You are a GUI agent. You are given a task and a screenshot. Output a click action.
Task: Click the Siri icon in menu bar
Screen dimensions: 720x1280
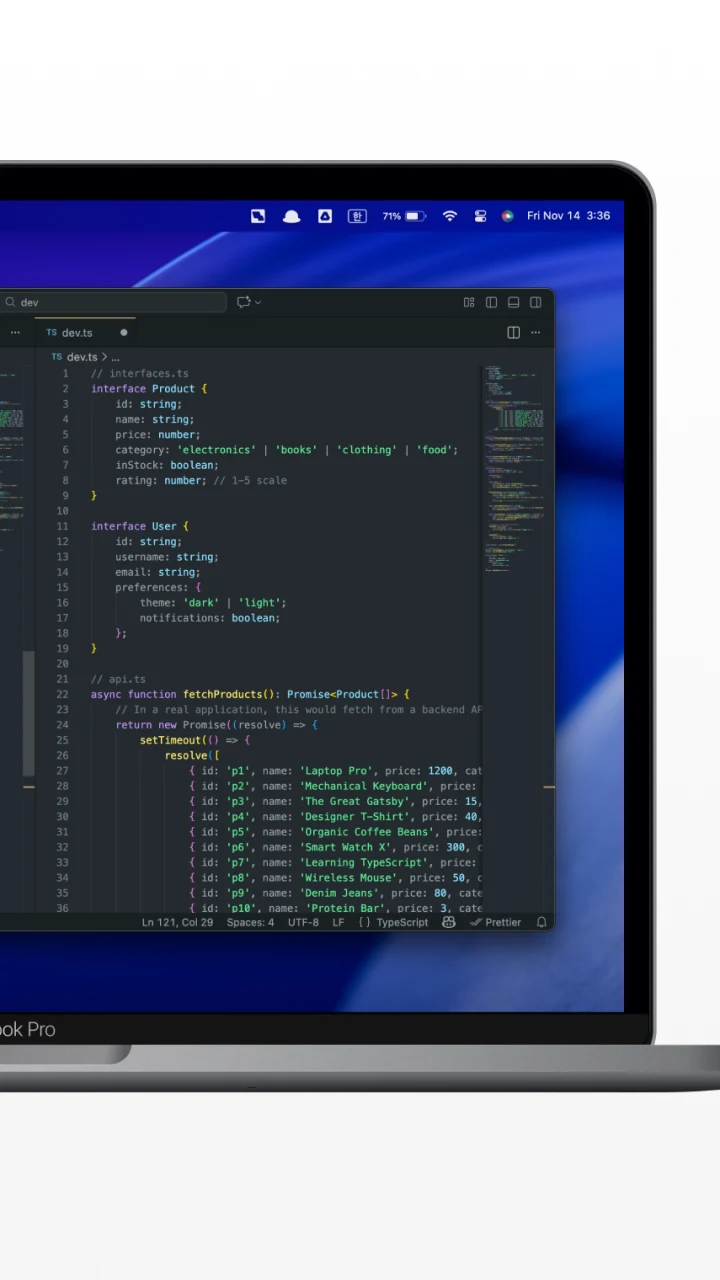508,216
